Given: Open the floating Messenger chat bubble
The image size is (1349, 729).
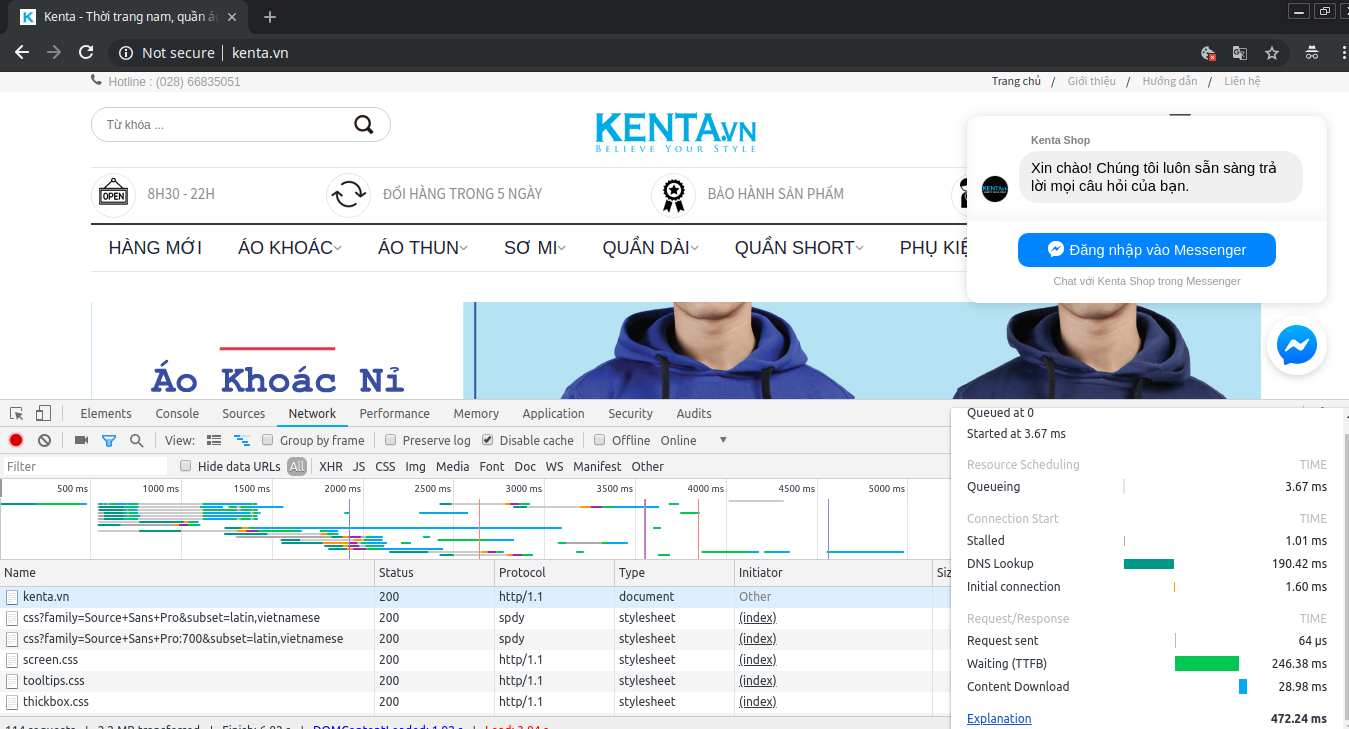Looking at the screenshot, I should (x=1297, y=347).
